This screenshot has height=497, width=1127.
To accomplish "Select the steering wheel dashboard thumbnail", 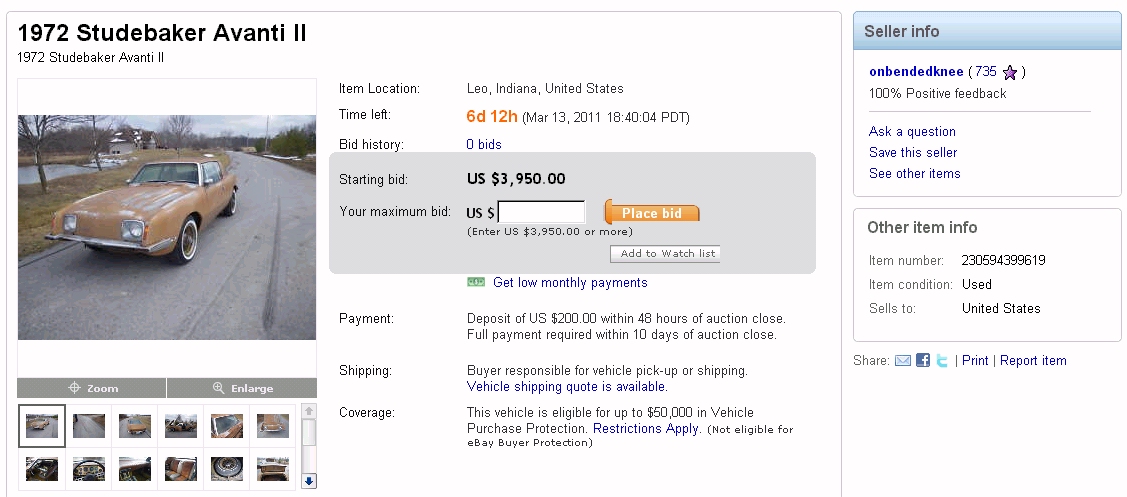I will pos(88,469).
